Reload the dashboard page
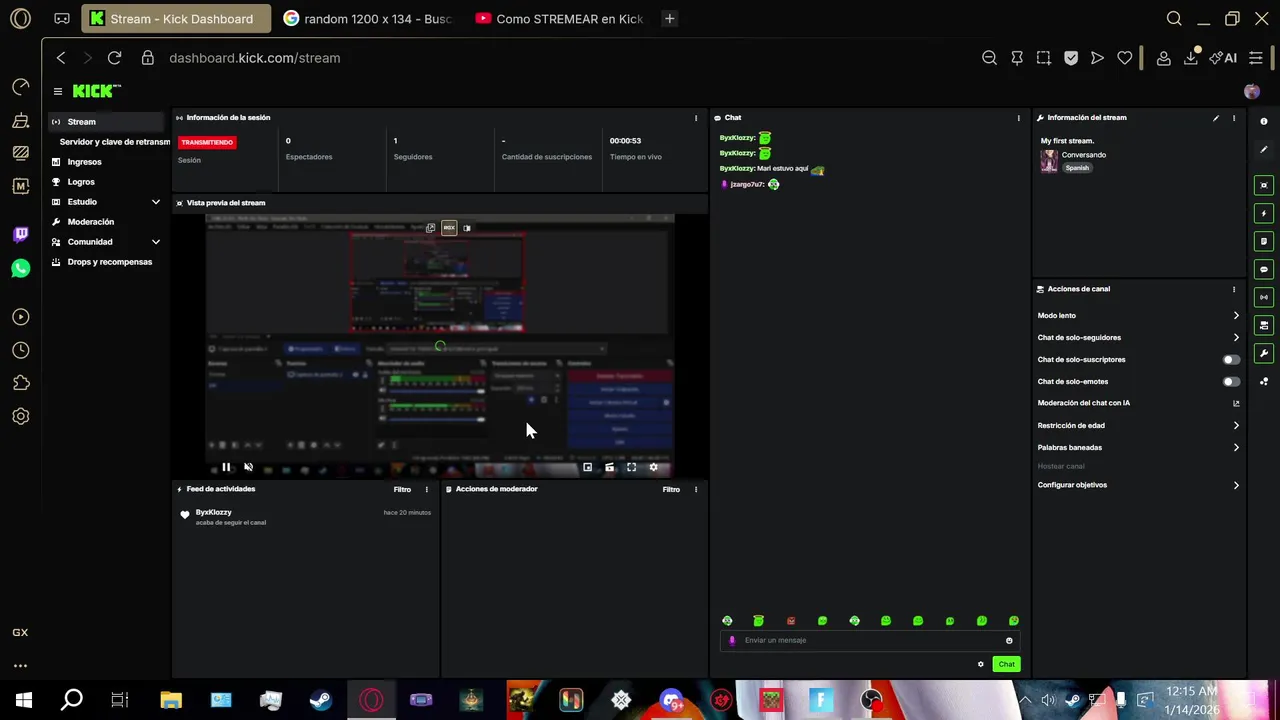Screen dimensions: 1280x720 click(114, 58)
